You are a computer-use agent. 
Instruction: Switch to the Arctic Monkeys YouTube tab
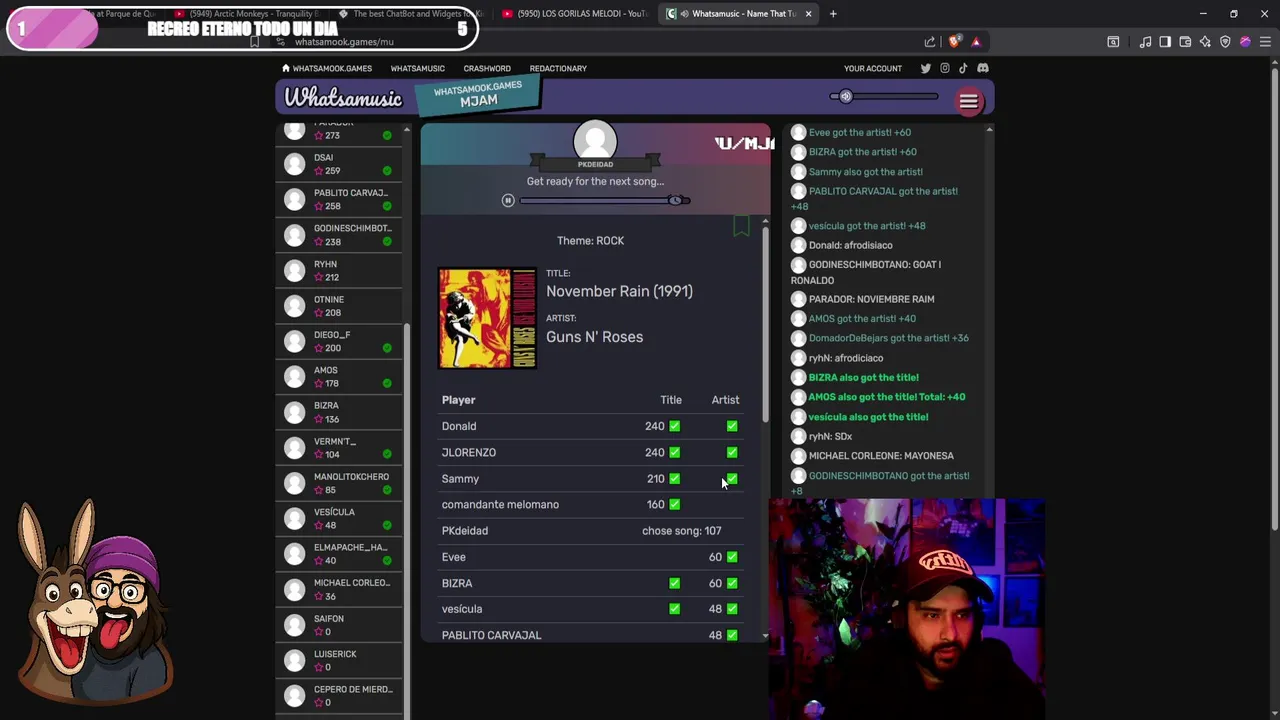point(246,14)
